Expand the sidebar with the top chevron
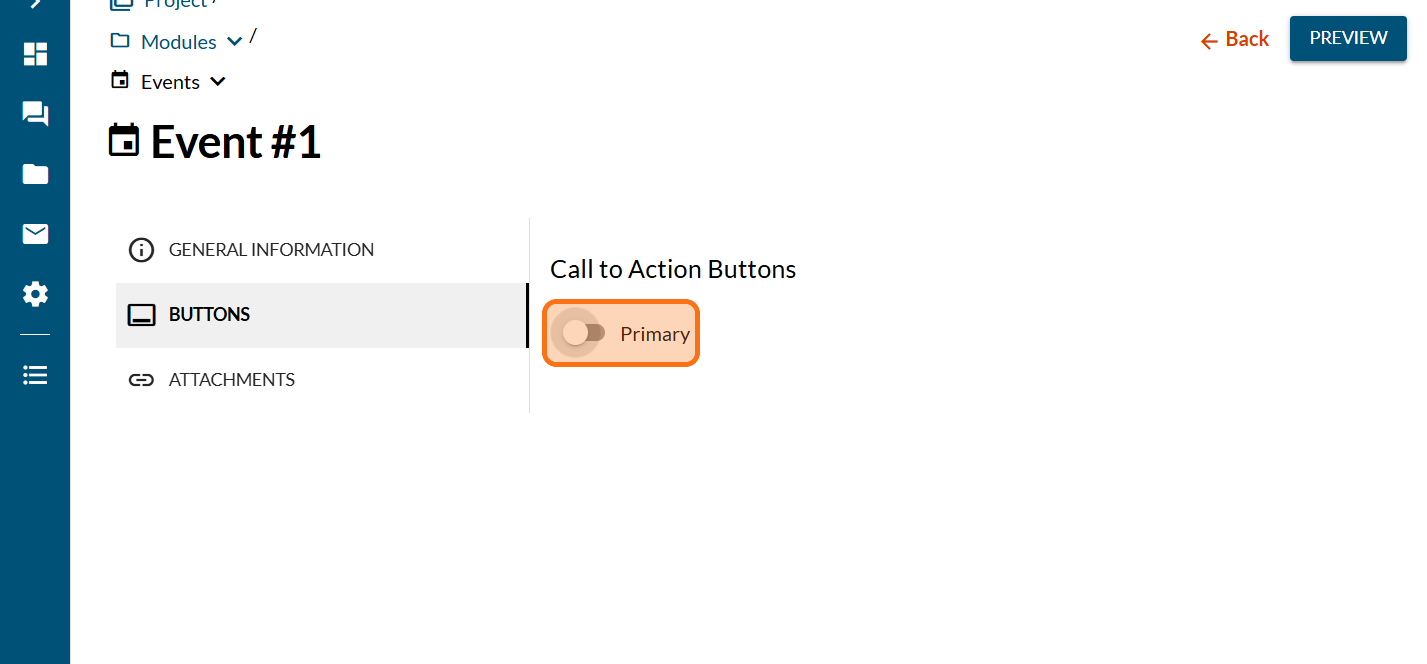Screen dimensions: 1427x664 click(x=35, y=3)
